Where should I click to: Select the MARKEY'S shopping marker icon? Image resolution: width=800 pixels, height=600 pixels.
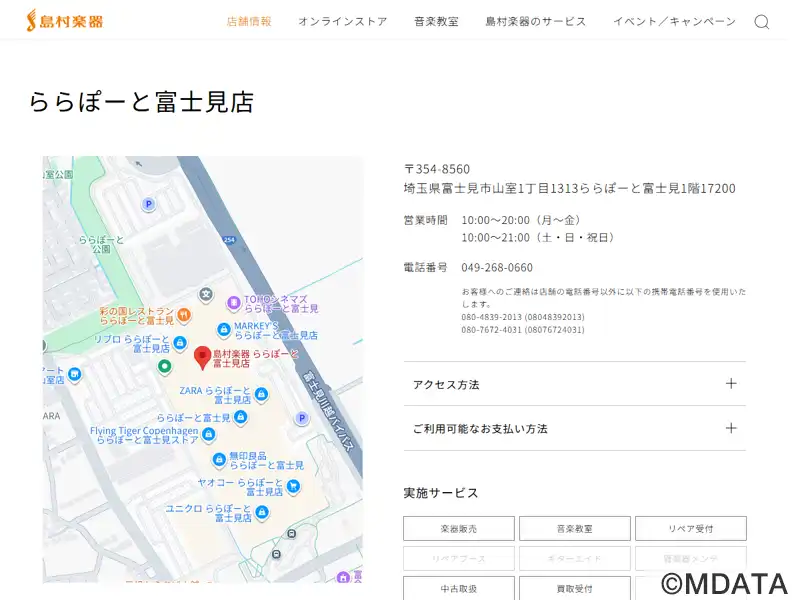(223, 330)
